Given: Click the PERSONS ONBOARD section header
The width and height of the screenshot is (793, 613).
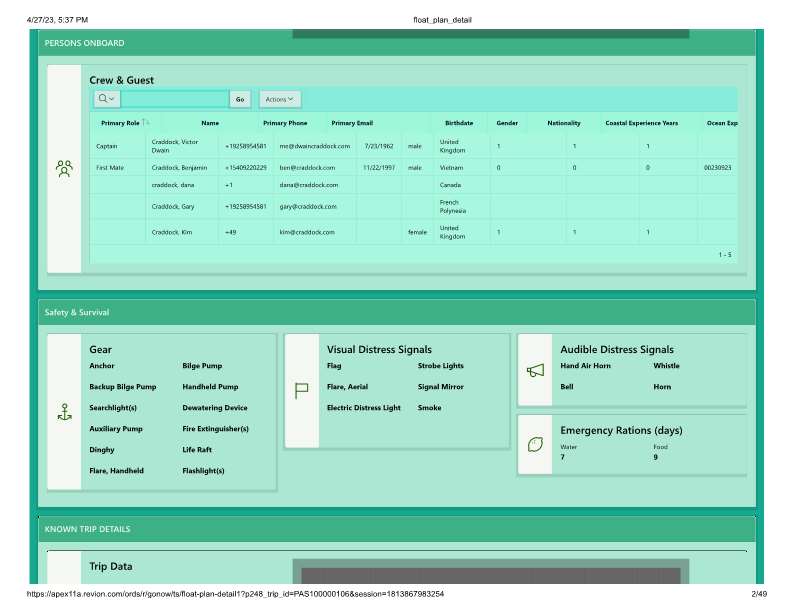Looking at the screenshot, I should pos(84,43).
